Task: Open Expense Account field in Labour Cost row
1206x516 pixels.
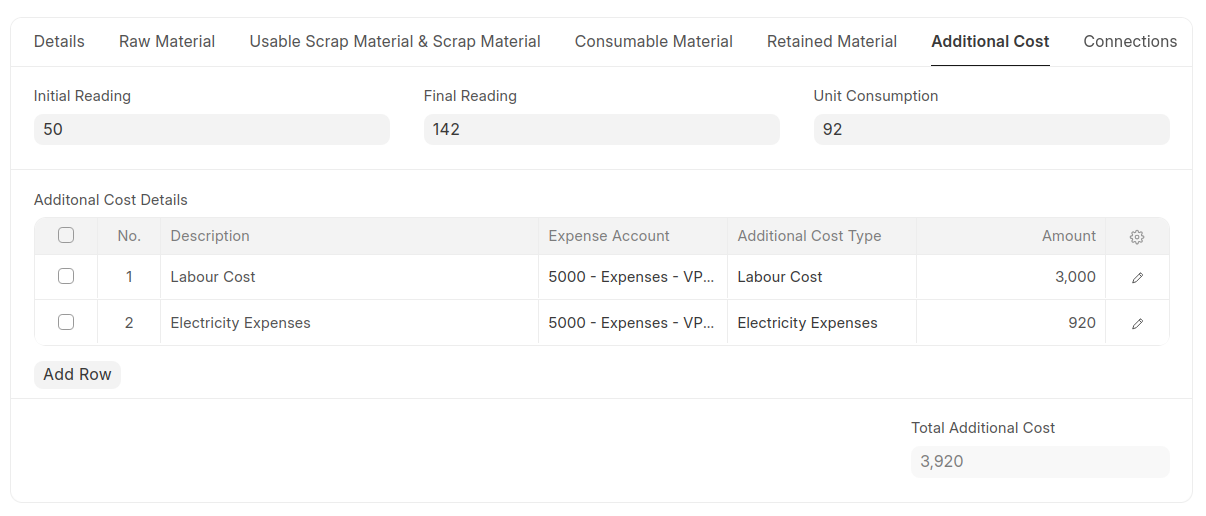Action: (x=633, y=277)
